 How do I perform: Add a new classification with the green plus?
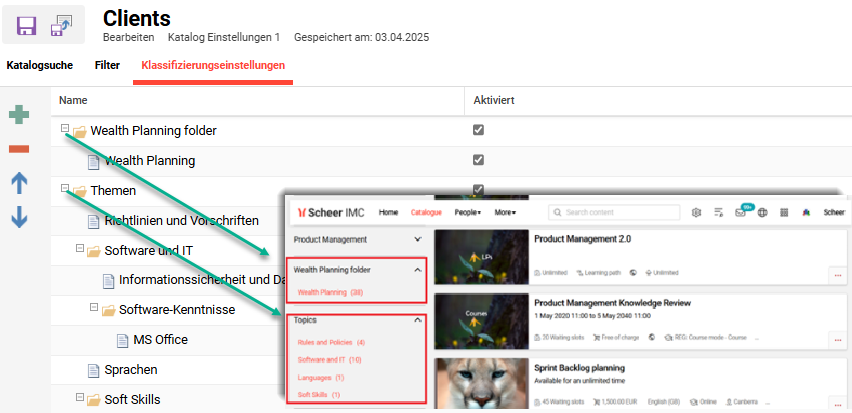click(x=19, y=115)
